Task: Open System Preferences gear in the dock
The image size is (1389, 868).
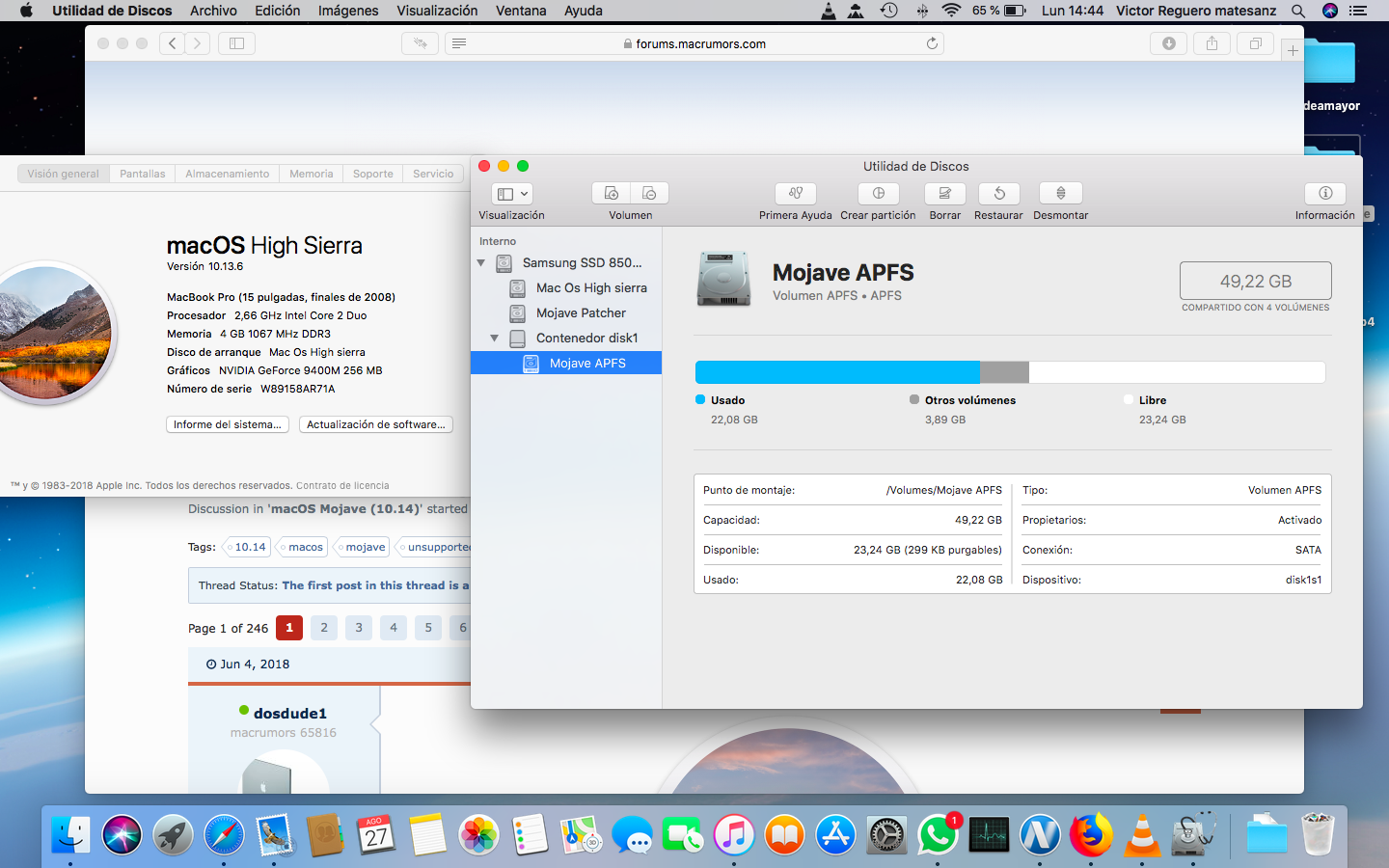Action: coord(886,835)
